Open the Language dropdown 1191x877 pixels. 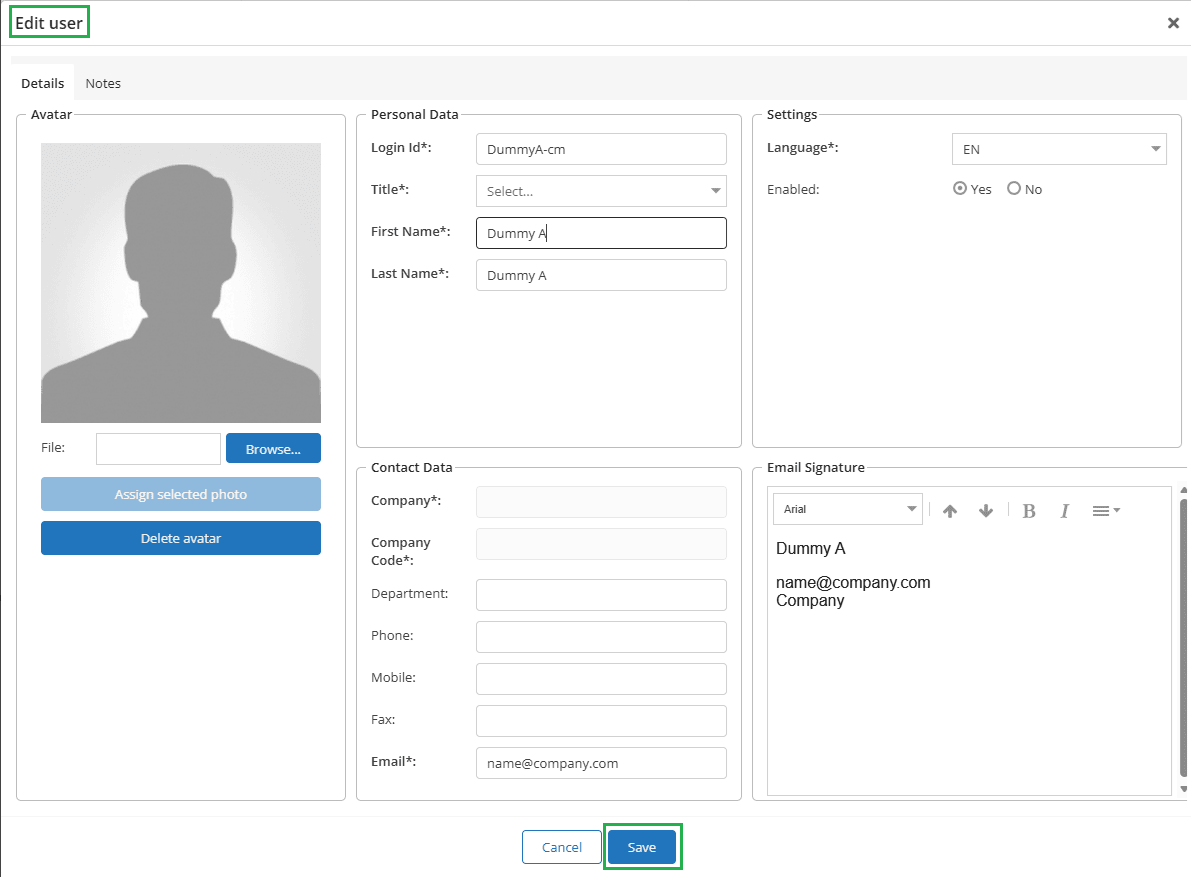[1060, 150]
